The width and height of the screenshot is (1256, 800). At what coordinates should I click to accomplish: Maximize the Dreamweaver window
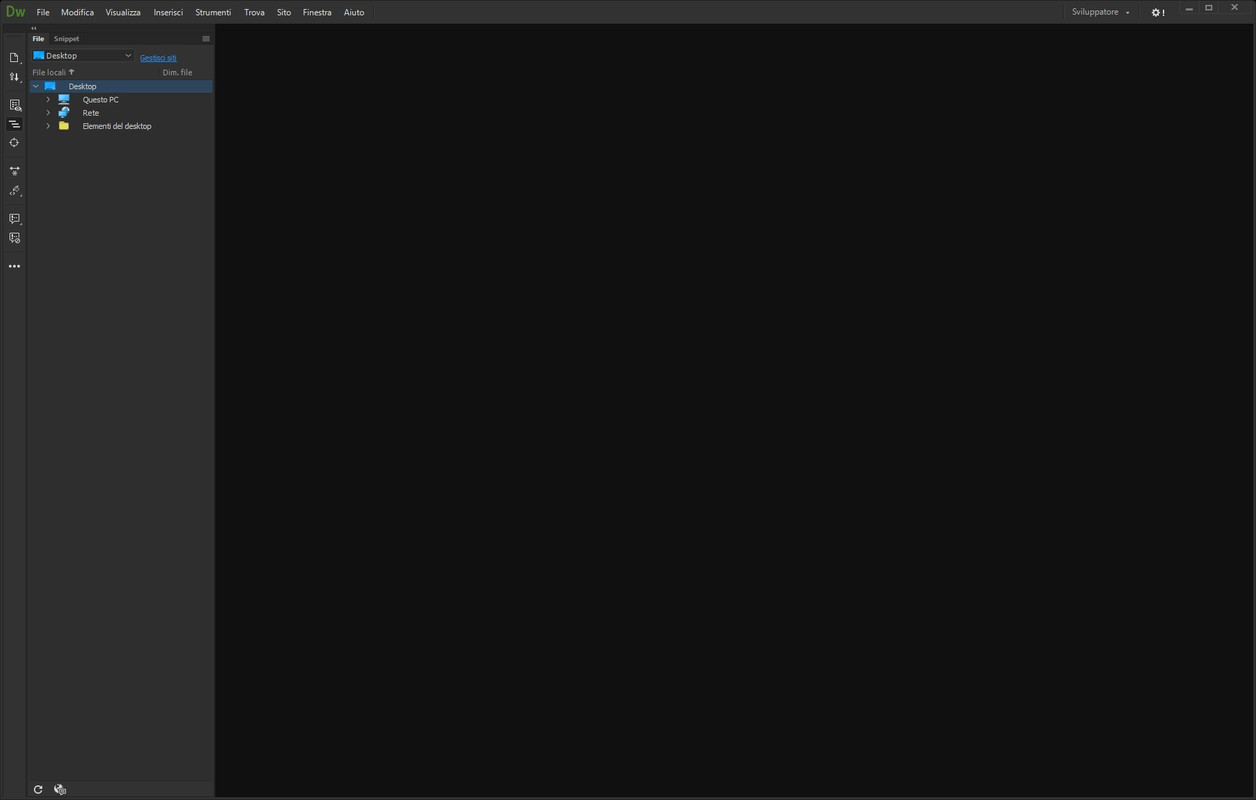click(1209, 8)
